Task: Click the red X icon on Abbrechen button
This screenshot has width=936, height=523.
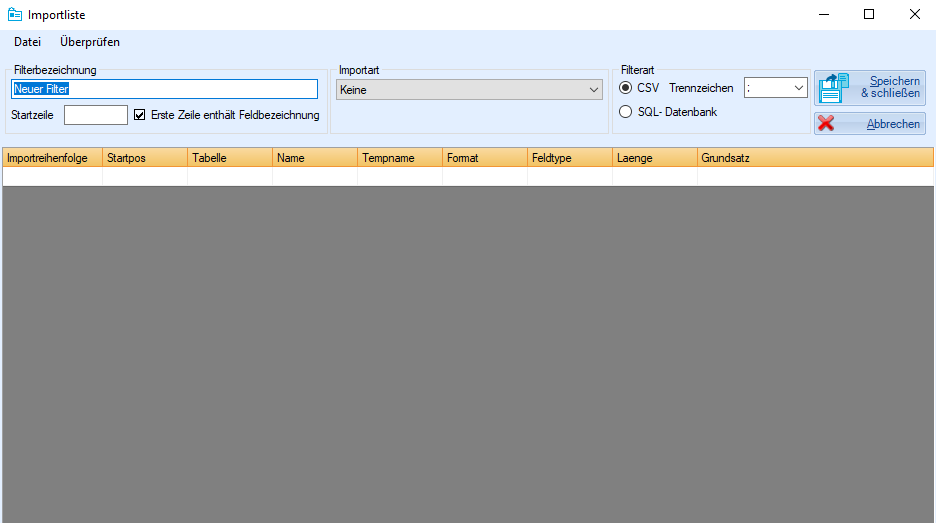Action: point(826,123)
